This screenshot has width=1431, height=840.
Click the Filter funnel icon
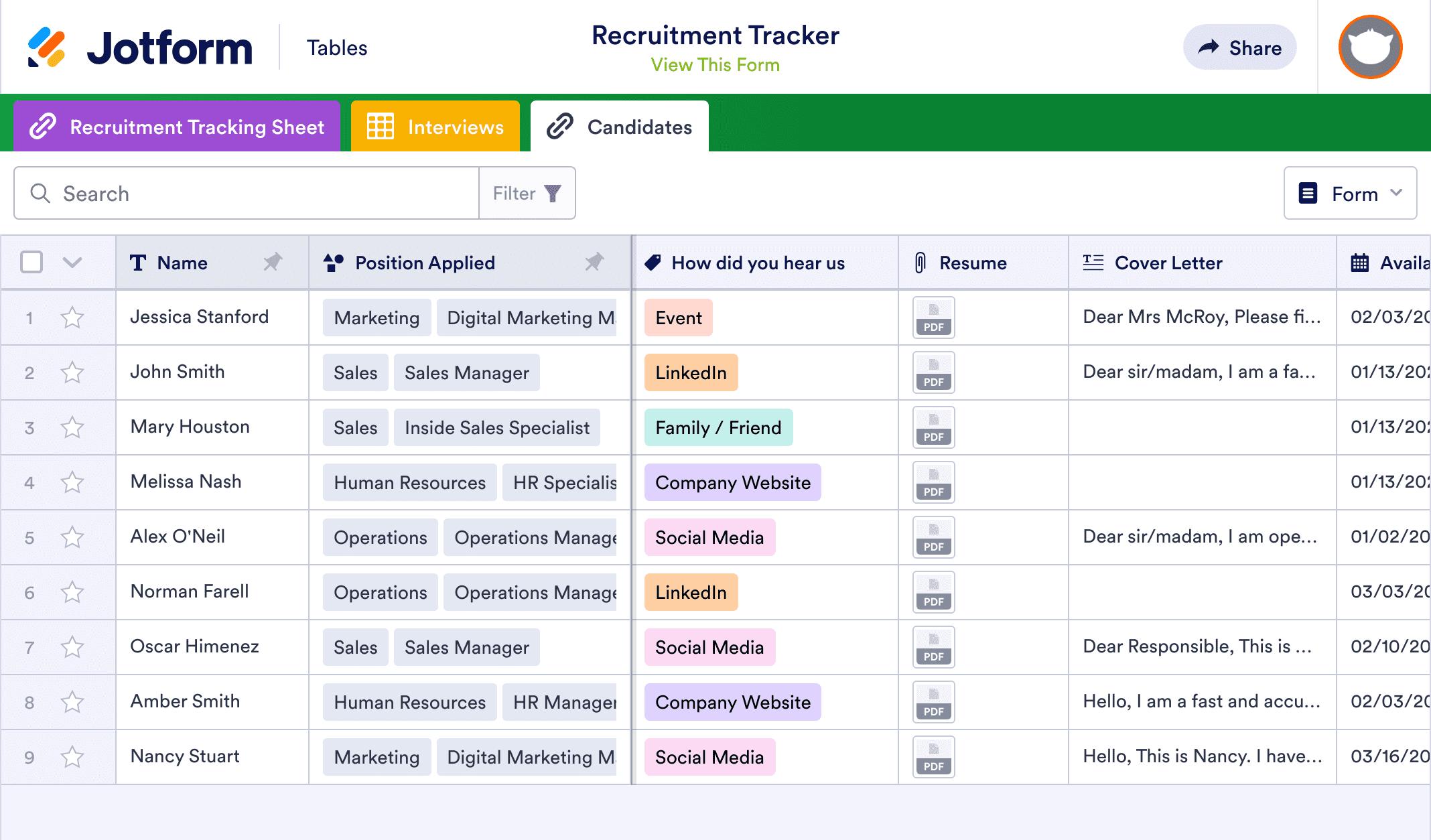(551, 193)
